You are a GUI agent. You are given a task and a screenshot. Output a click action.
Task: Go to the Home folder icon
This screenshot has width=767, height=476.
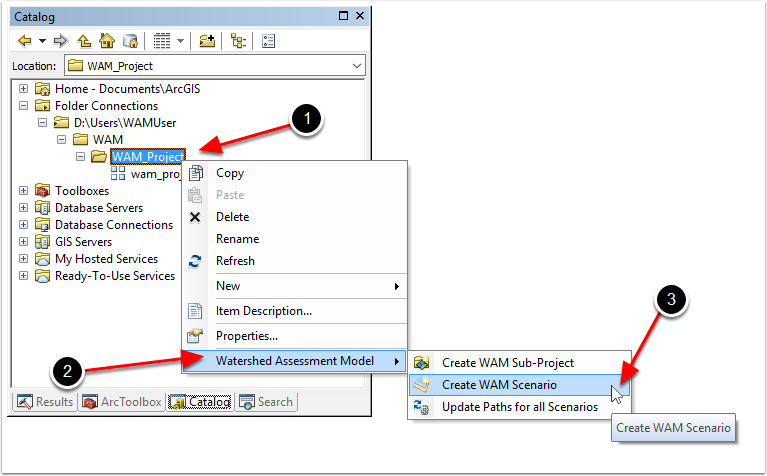[x=107, y=41]
